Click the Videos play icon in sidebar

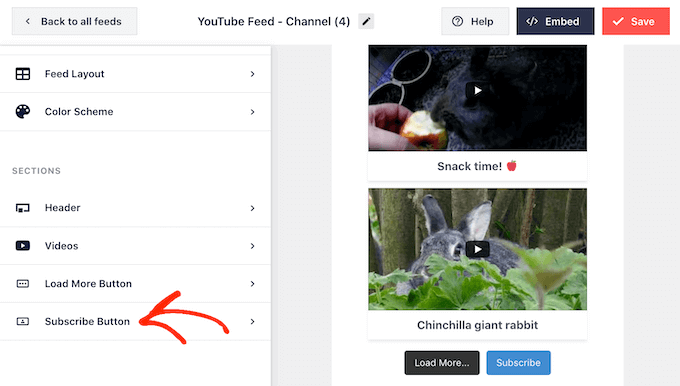click(23, 245)
